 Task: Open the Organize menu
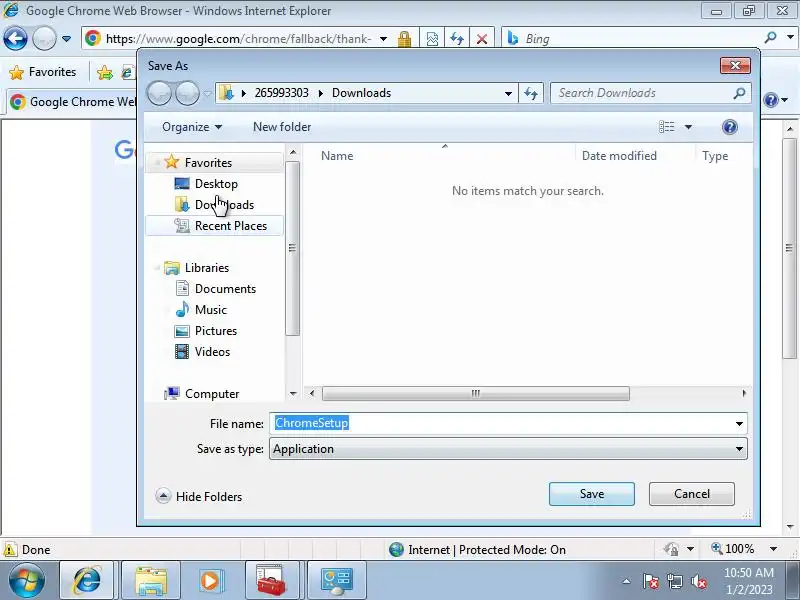192,127
